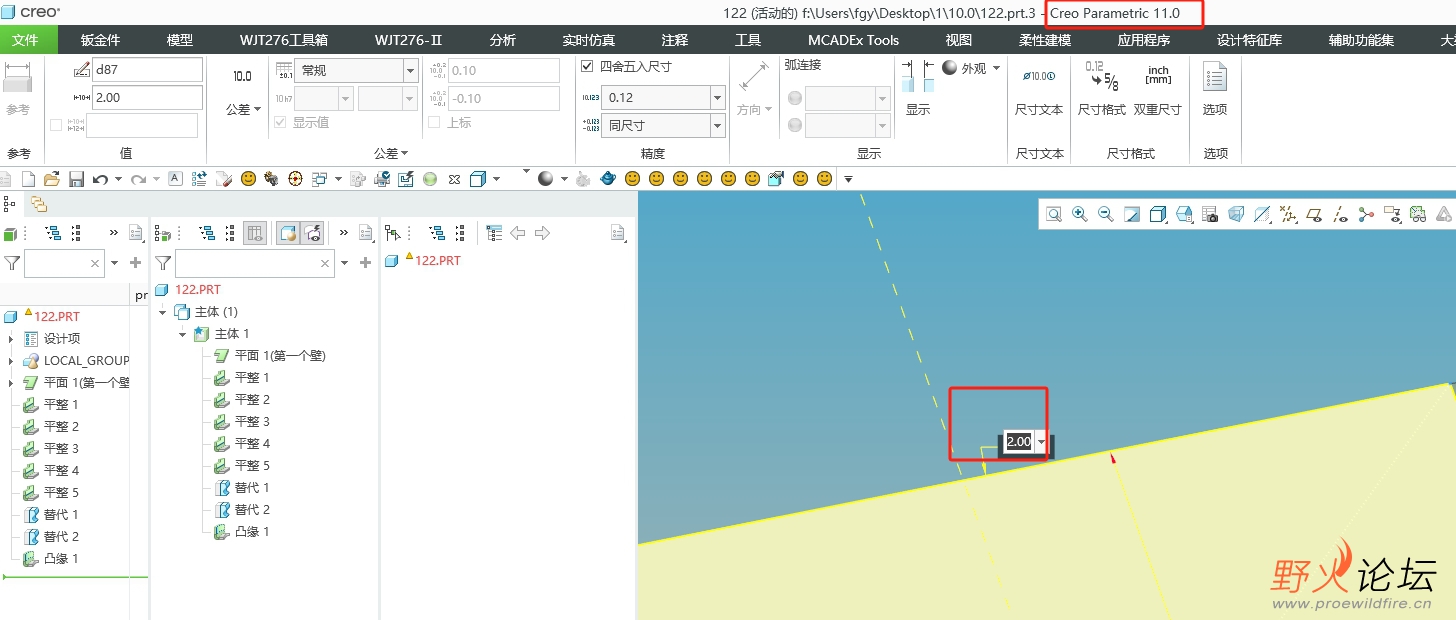
Task: Click the d87 dimension name field
Action: point(147,70)
